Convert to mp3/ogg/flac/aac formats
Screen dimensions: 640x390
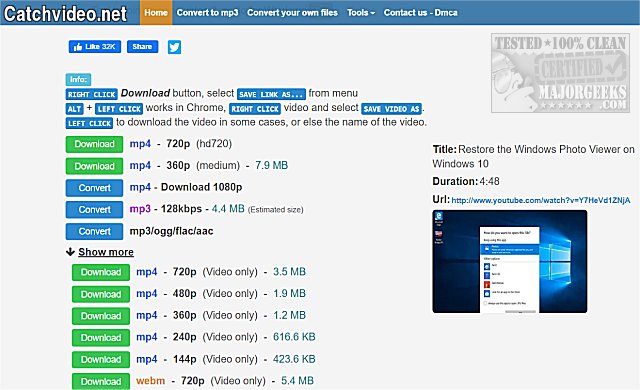pyautogui.click(x=94, y=231)
